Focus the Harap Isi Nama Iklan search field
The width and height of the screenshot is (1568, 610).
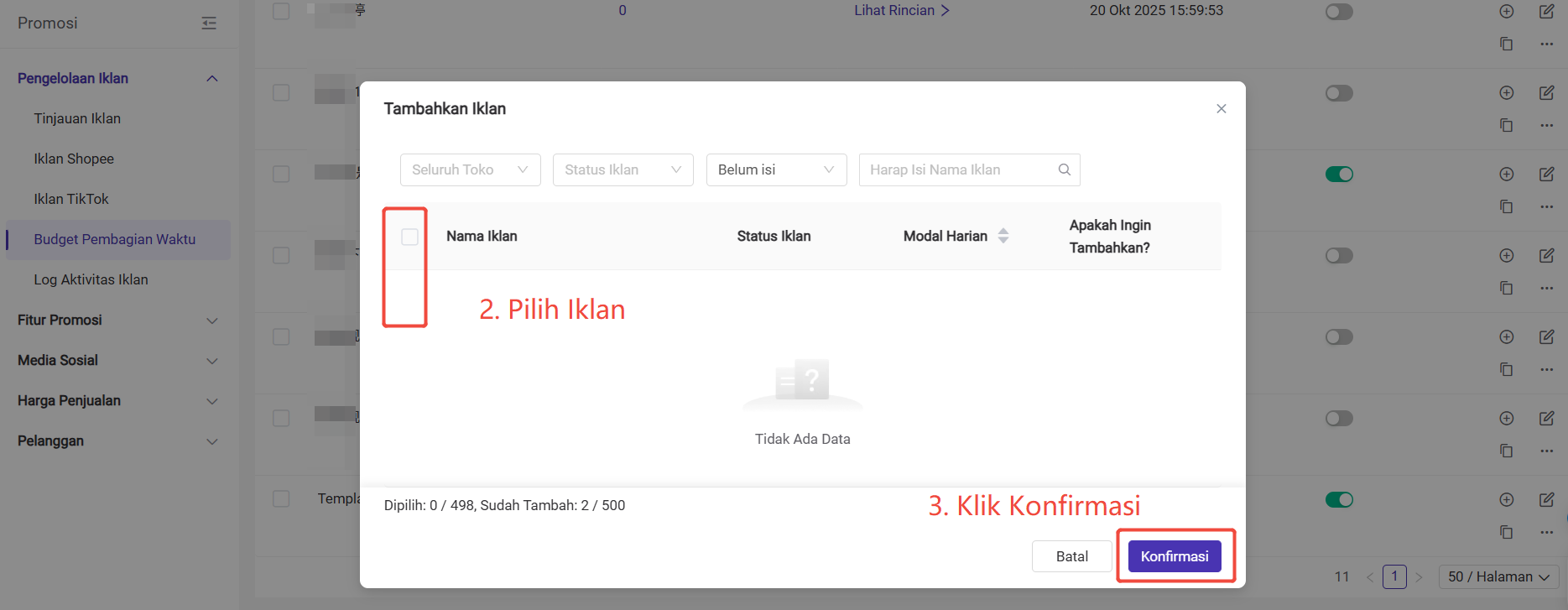(956, 169)
